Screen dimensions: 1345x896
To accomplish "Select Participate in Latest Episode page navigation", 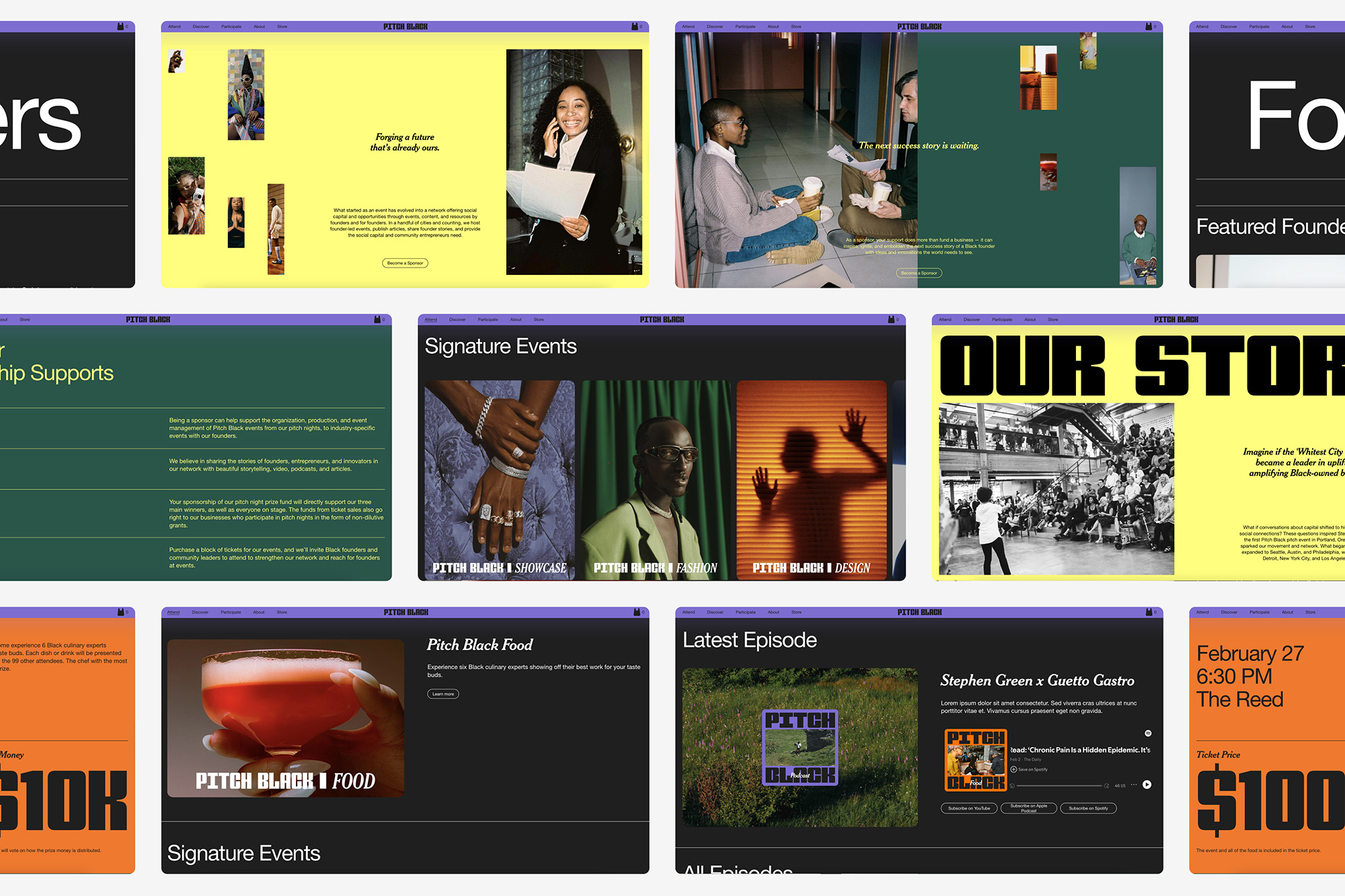I will (x=745, y=612).
